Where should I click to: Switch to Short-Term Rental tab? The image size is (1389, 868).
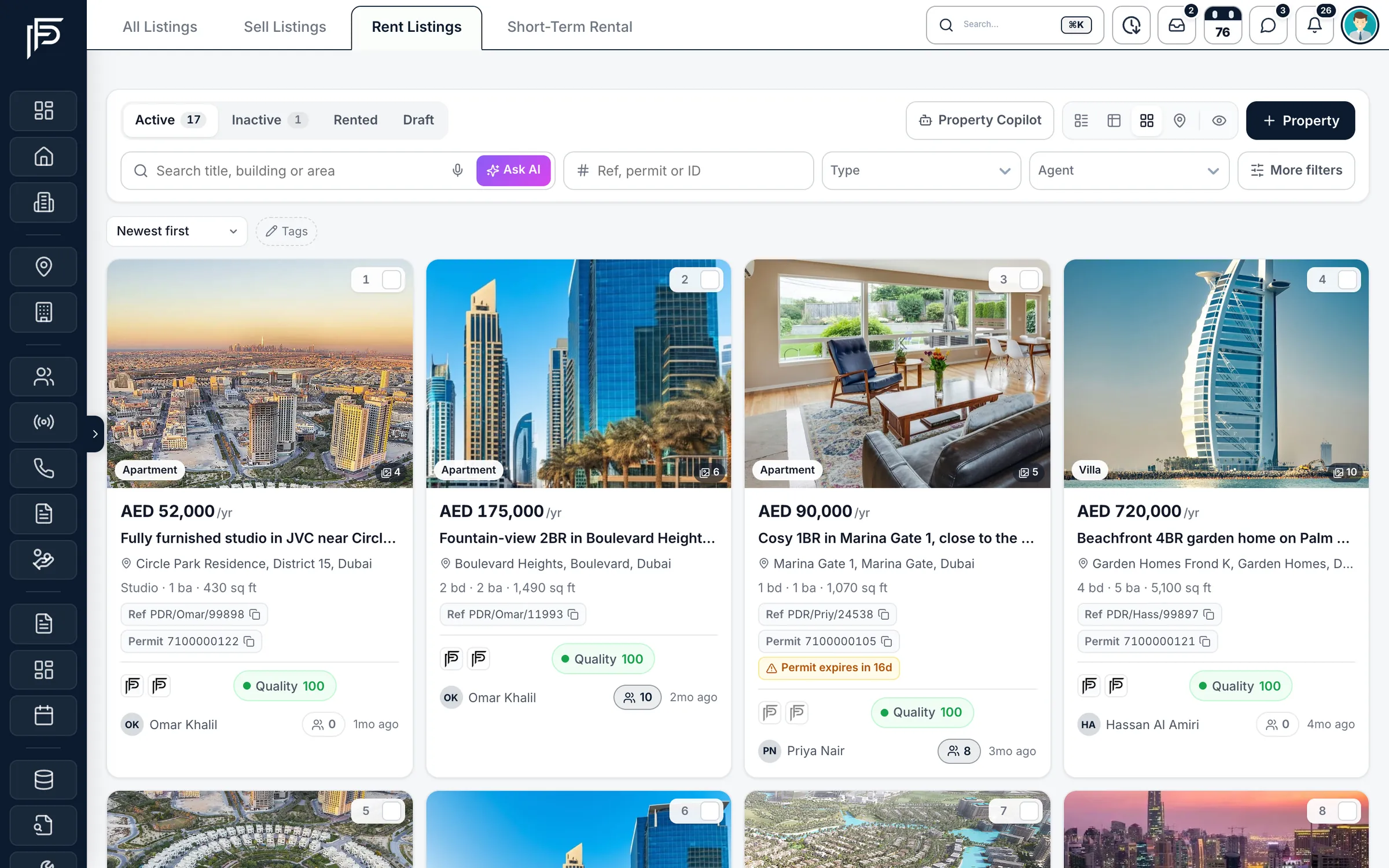tap(569, 27)
